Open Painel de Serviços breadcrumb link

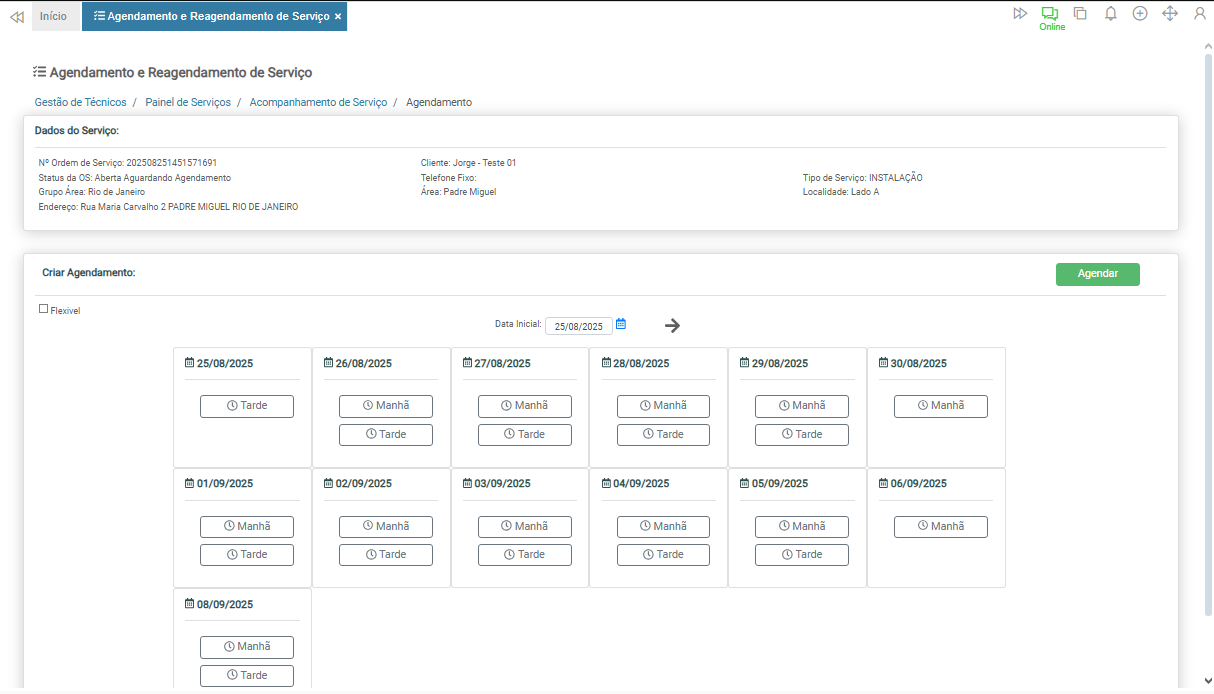(188, 102)
